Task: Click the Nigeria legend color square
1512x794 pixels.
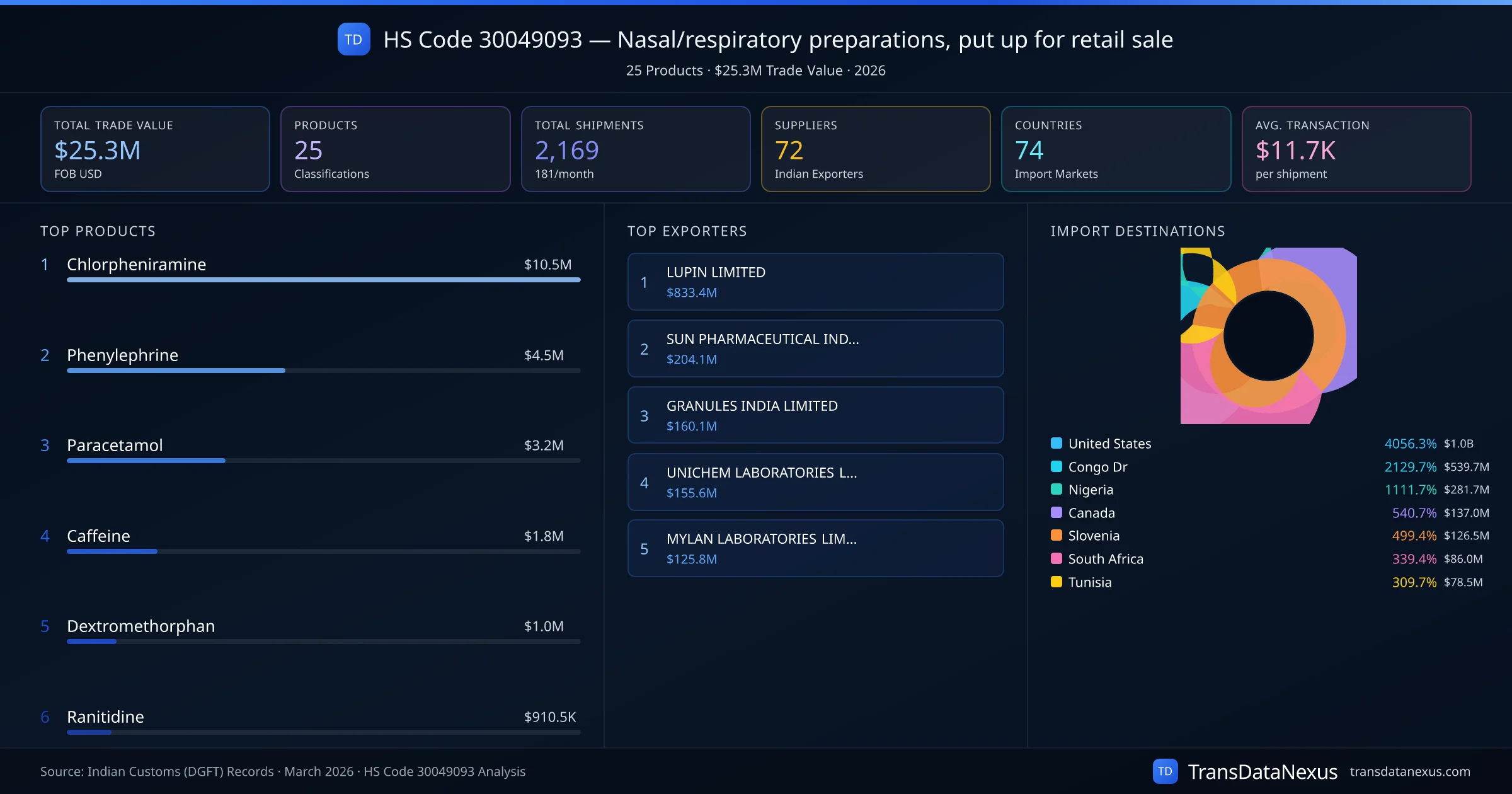Action: [x=1057, y=489]
